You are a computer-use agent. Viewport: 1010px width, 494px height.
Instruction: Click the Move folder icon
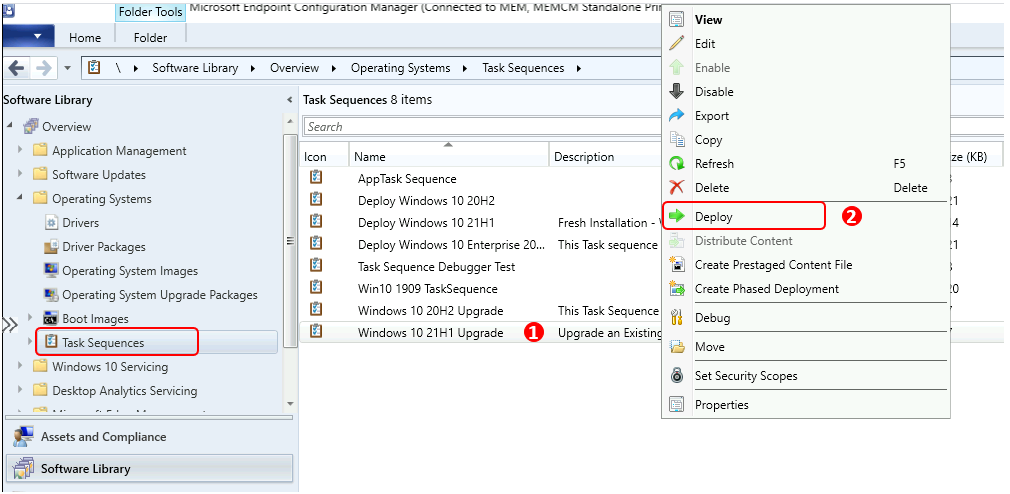click(x=676, y=347)
